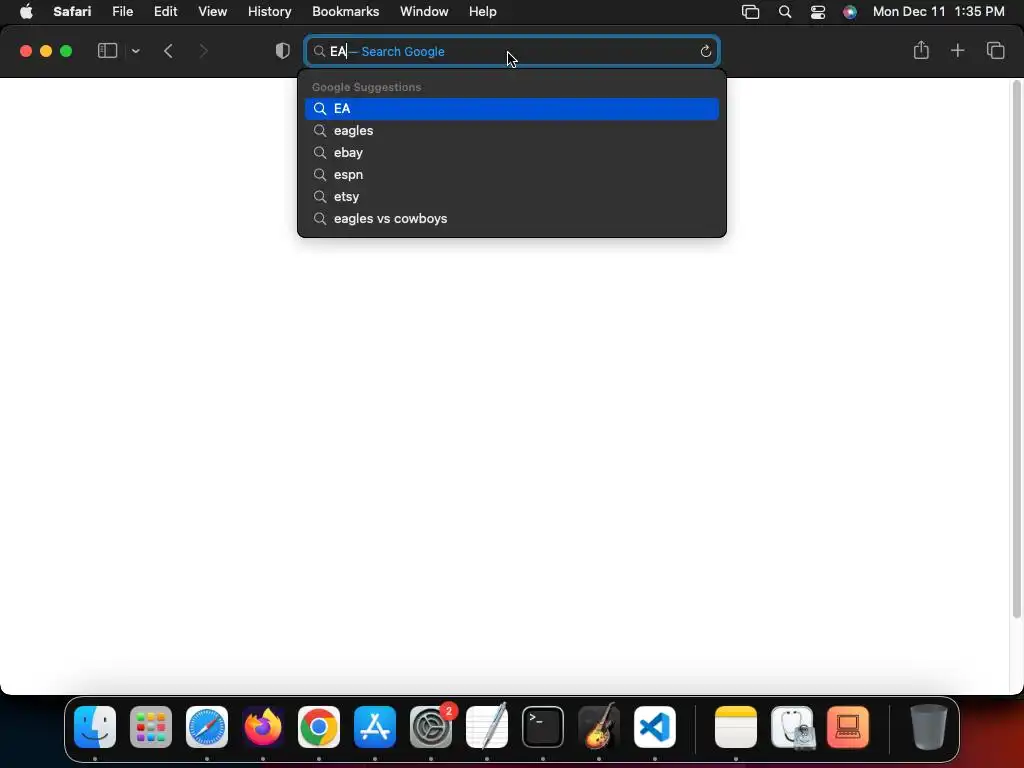
Task: Choose the 'espn' search suggestion
Action: click(x=512, y=174)
